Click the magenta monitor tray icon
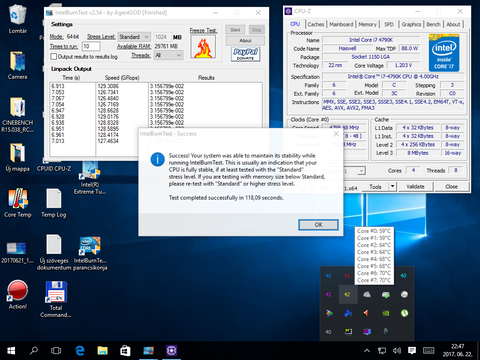480x360 pixels. point(367,332)
